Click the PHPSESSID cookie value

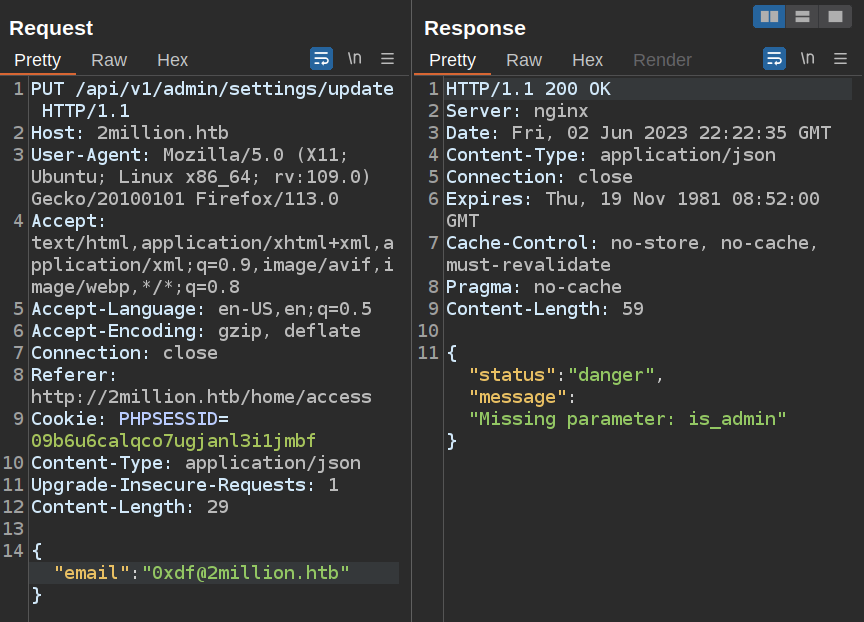point(173,441)
